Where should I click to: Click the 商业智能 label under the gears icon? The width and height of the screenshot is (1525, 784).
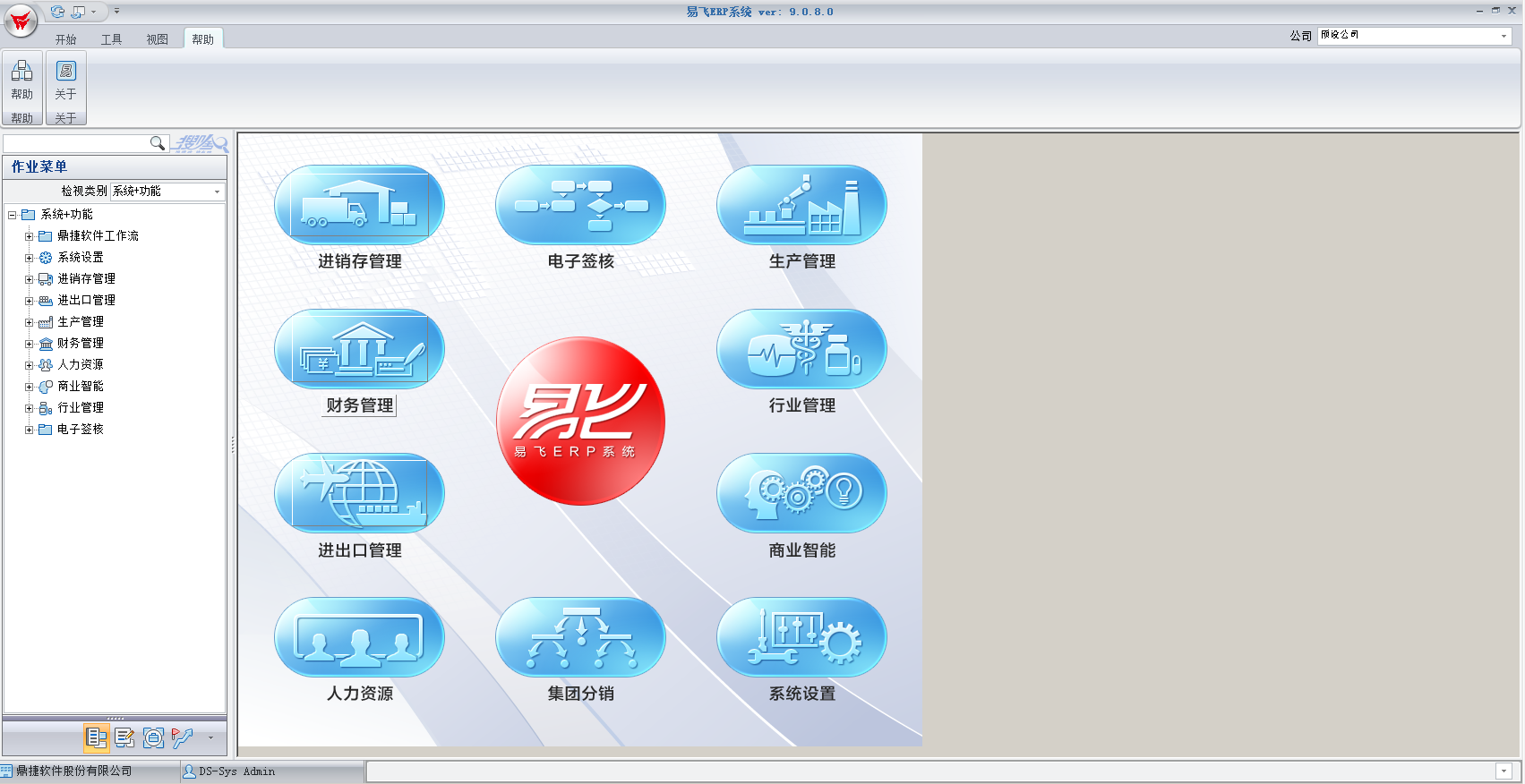click(x=802, y=550)
